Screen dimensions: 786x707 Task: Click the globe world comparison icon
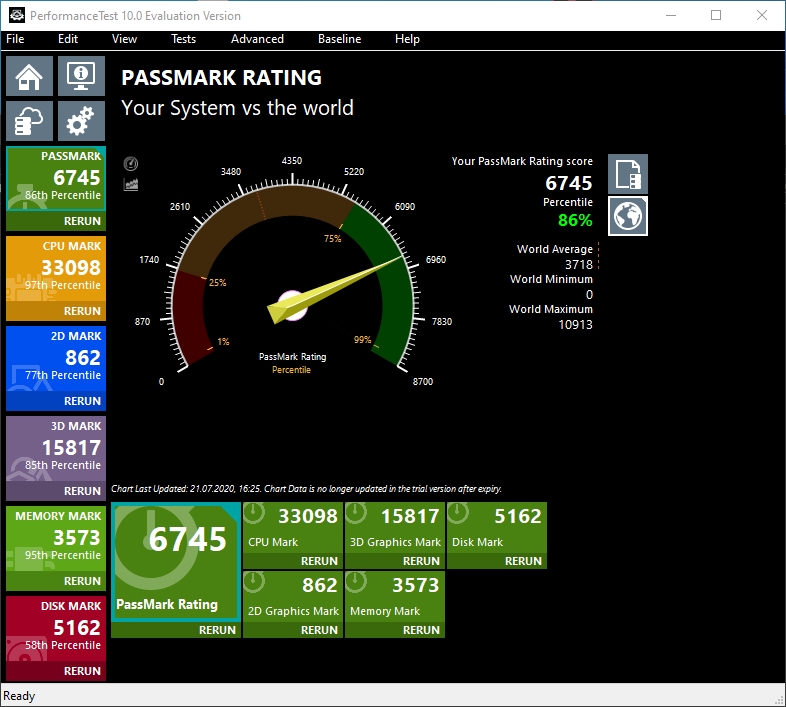click(628, 216)
